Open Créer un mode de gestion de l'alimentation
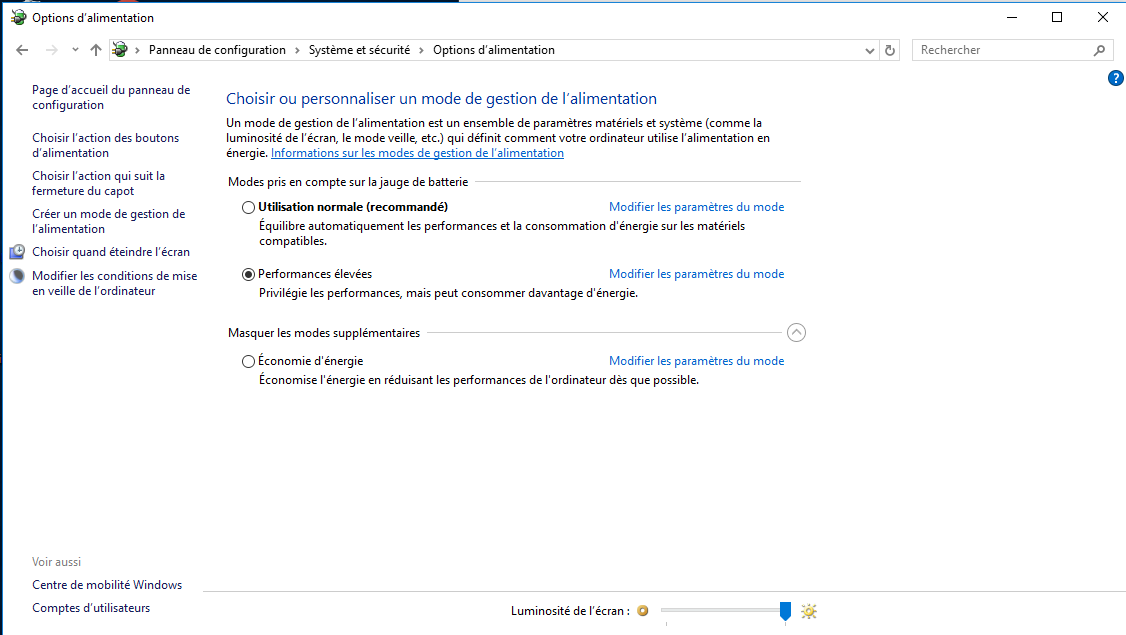This screenshot has height=635, width=1126. 108,221
